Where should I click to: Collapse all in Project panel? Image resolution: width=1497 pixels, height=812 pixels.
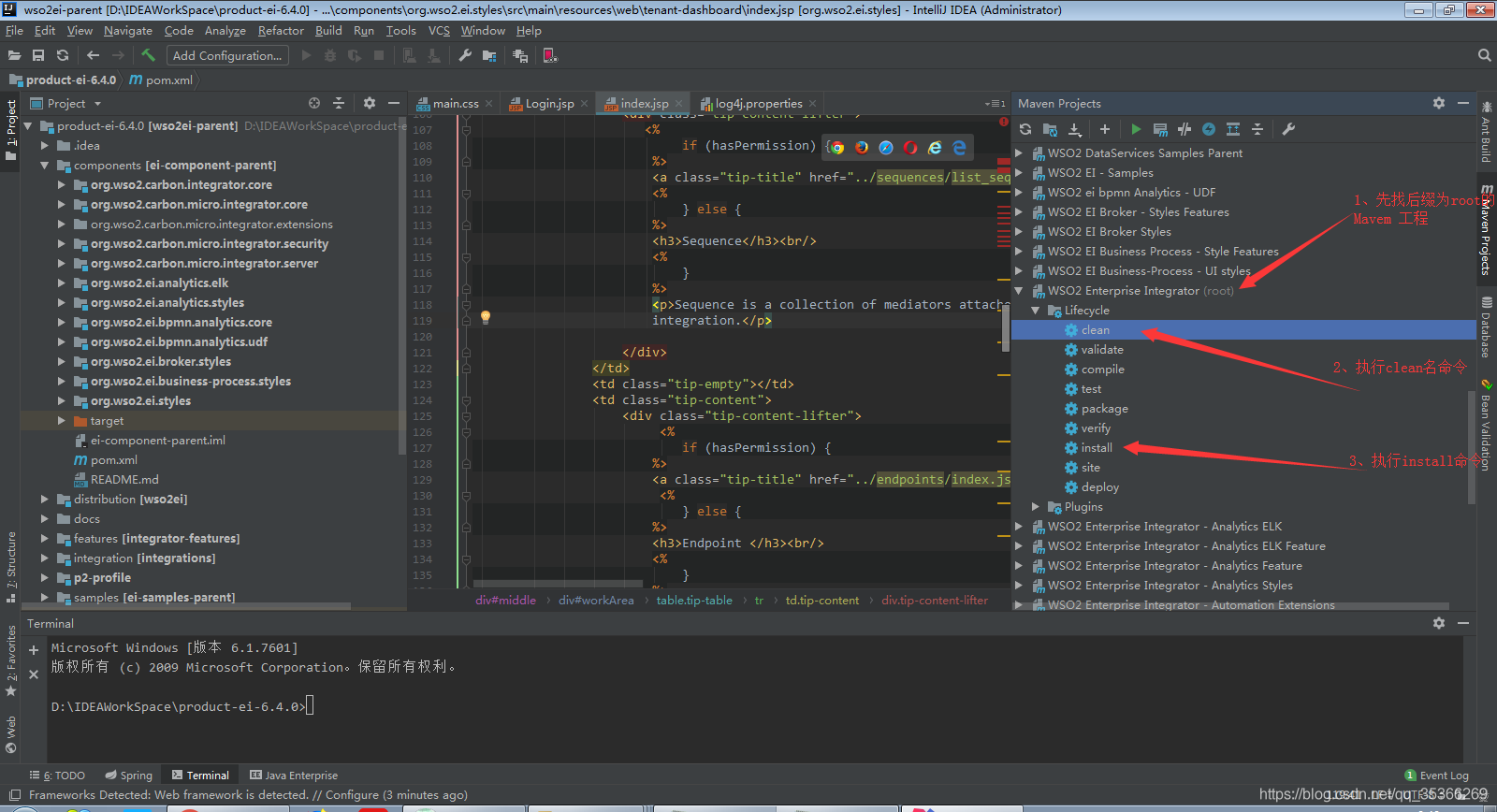click(339, 103)
